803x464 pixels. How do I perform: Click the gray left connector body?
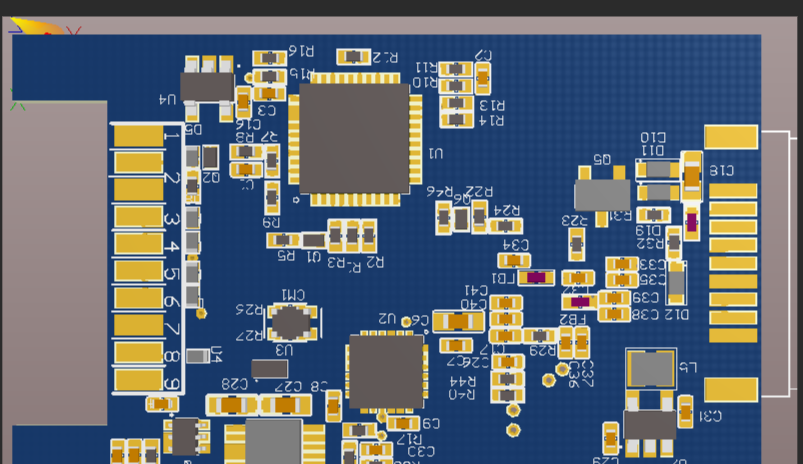click(55, 262)
